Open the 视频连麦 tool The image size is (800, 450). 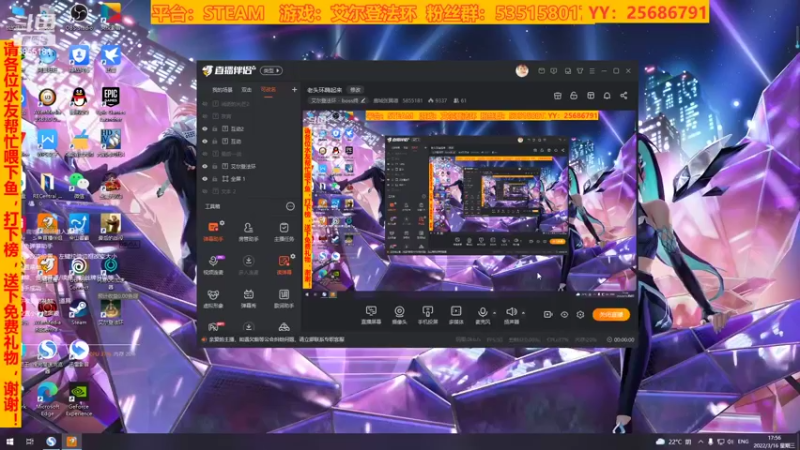coord(213,265)
